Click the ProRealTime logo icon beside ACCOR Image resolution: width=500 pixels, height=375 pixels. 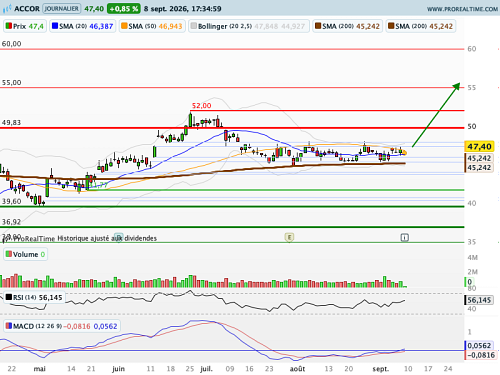point(7,8)
